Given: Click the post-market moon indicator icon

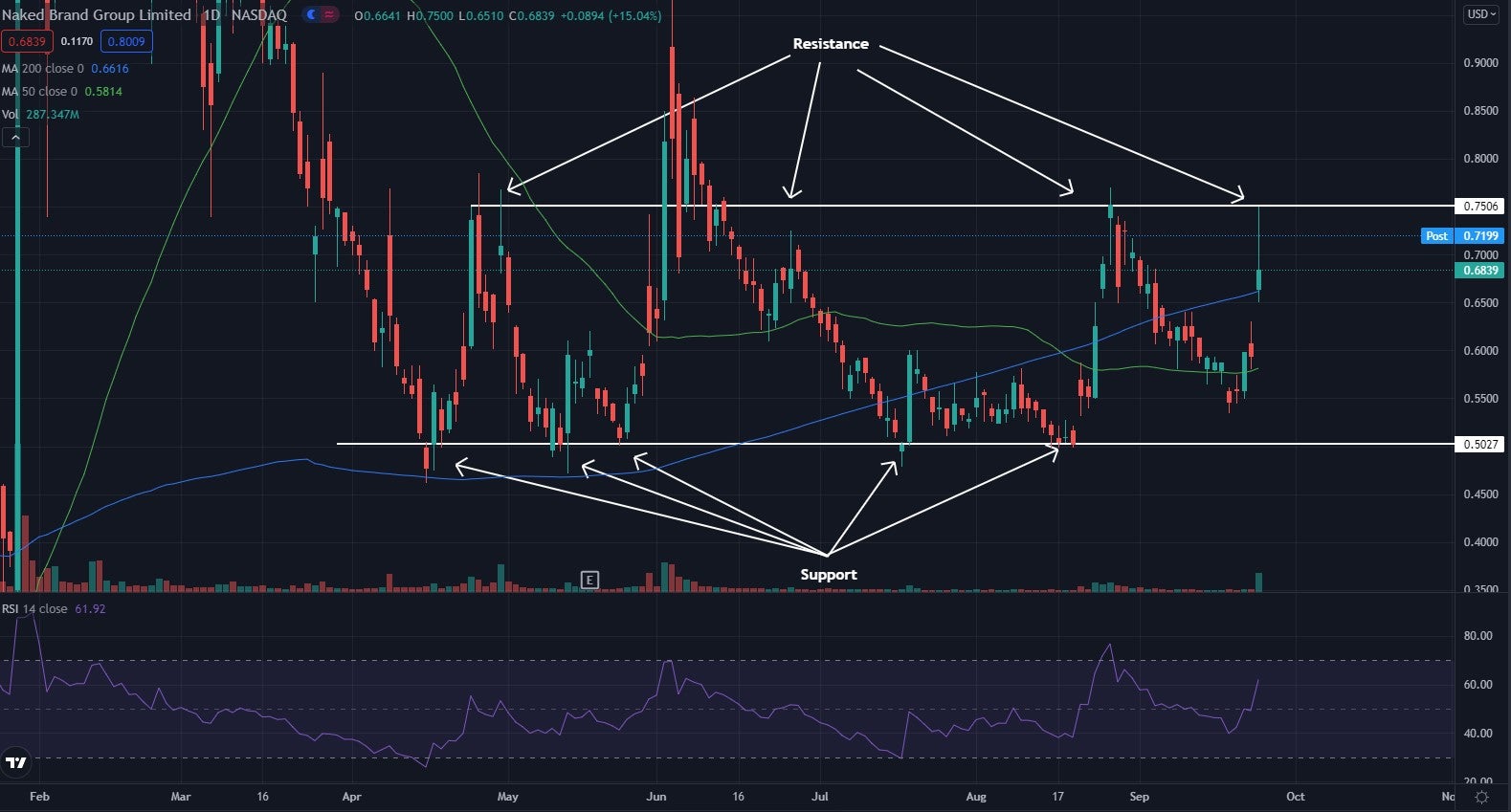Looking at the screenshot, I should click(x=311, y=15).
